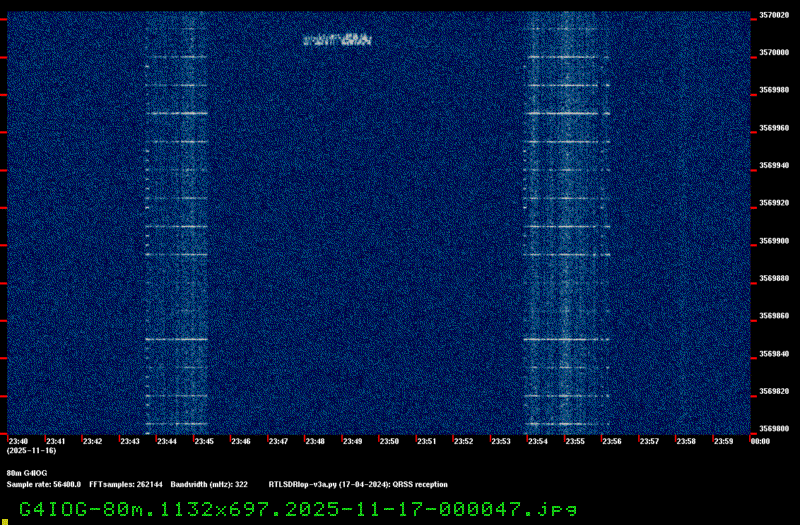Select the 23:50 time tick label
Viewport: 800px width, 525px height.
(x=389, y=441)
